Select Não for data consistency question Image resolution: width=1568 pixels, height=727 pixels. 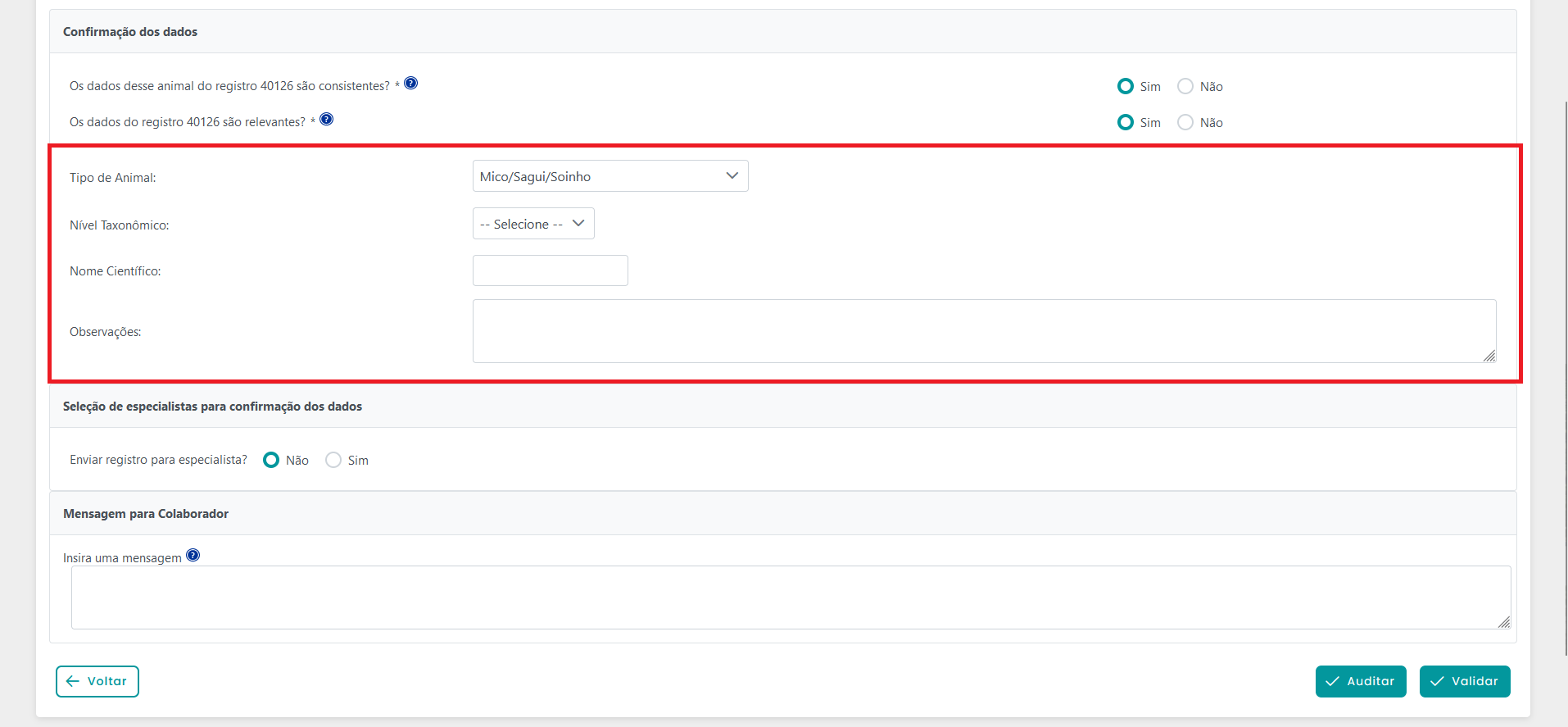(x=1185, y=86)
